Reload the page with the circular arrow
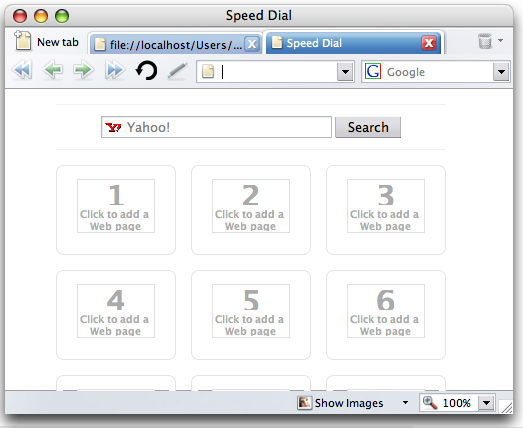This screenshot has height=428, width=523. pyautogui.click(x=146, y=71)
